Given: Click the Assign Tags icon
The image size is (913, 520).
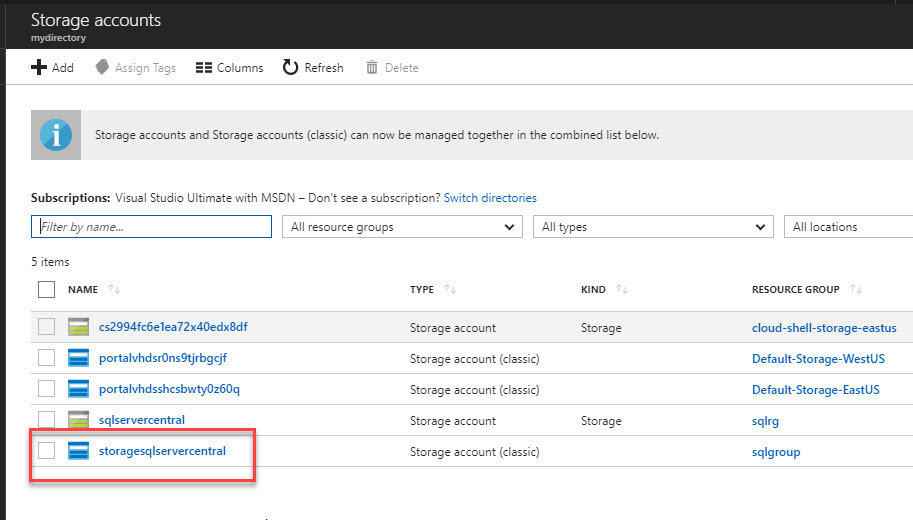Looking at the screenshot, I should click(101, 68).
